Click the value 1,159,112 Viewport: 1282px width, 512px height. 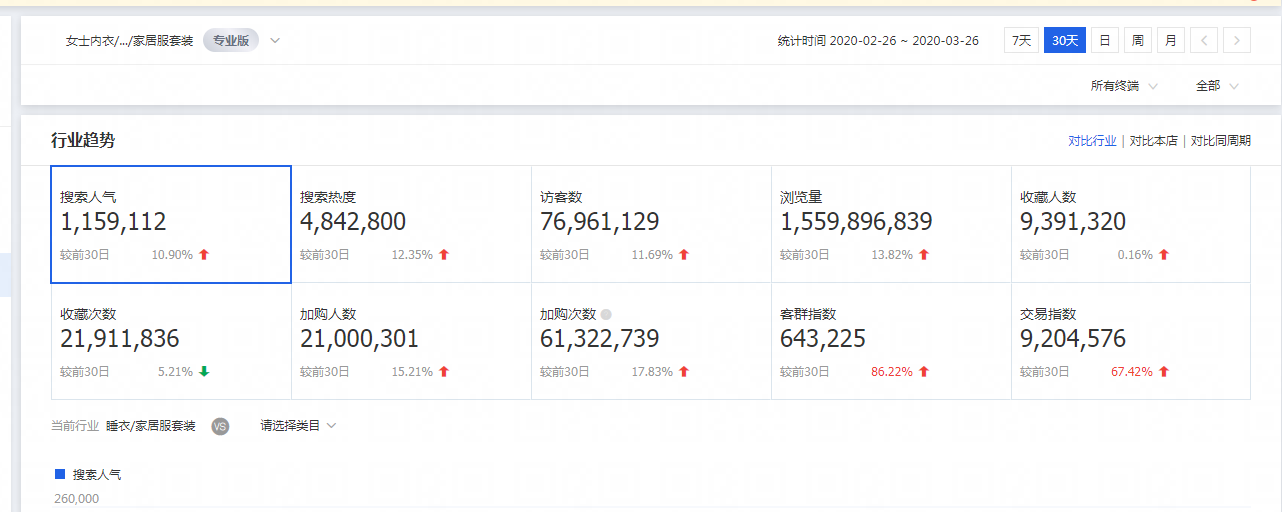pyautogui.click(x=113, y=222)
